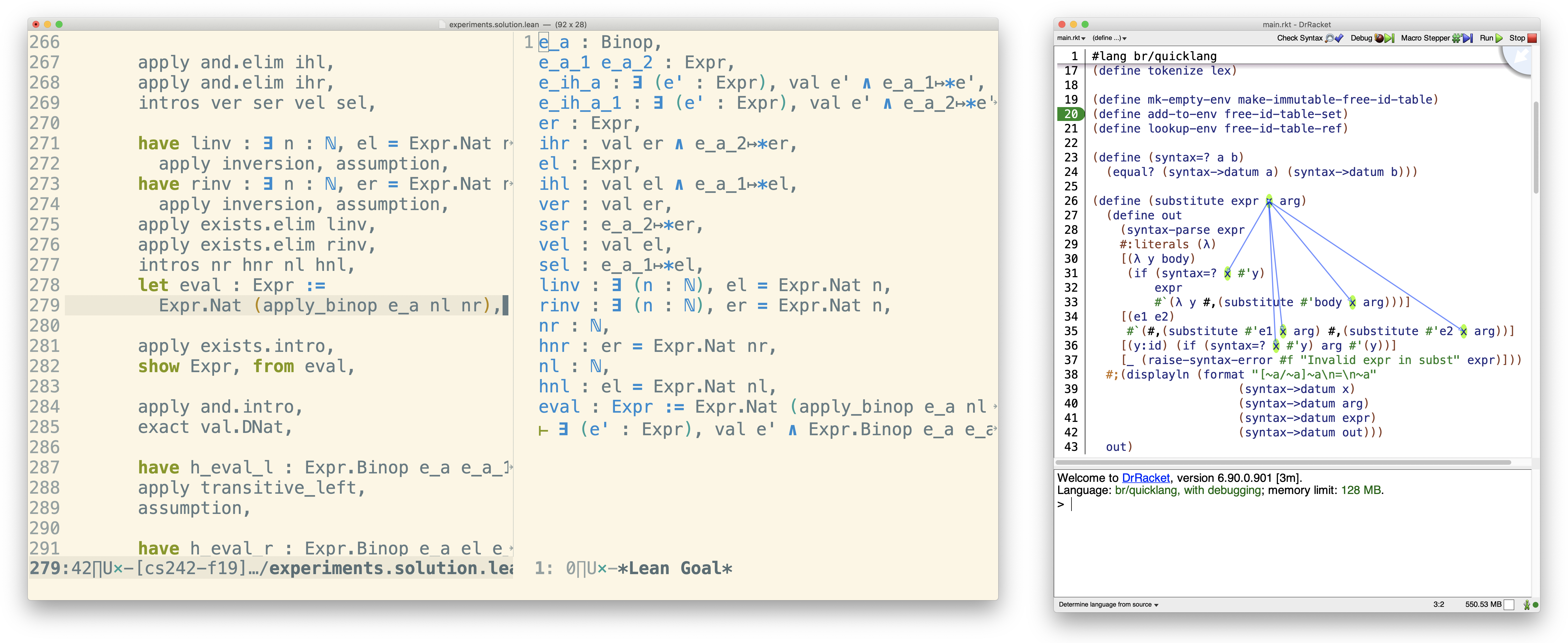Screen dimensions: 1568x643
Task: Click '(define tokenize lex)' in DrRacket
Action: tap(1164, 71)
